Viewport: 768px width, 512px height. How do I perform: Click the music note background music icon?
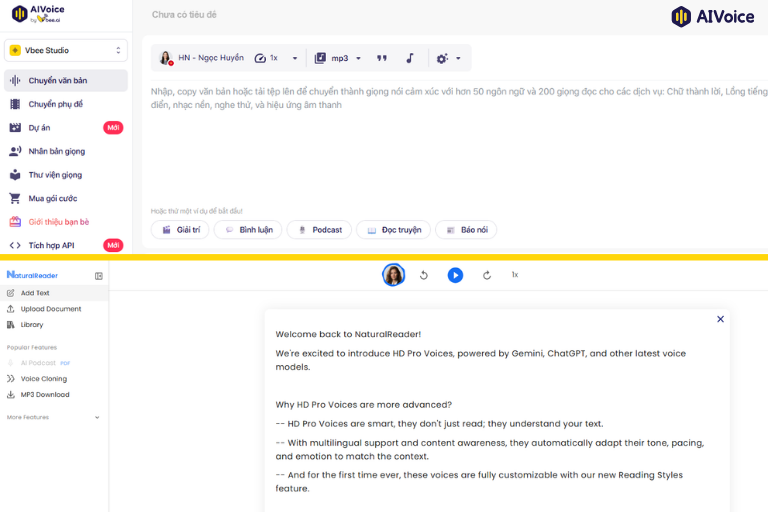[x=410, y=58]
